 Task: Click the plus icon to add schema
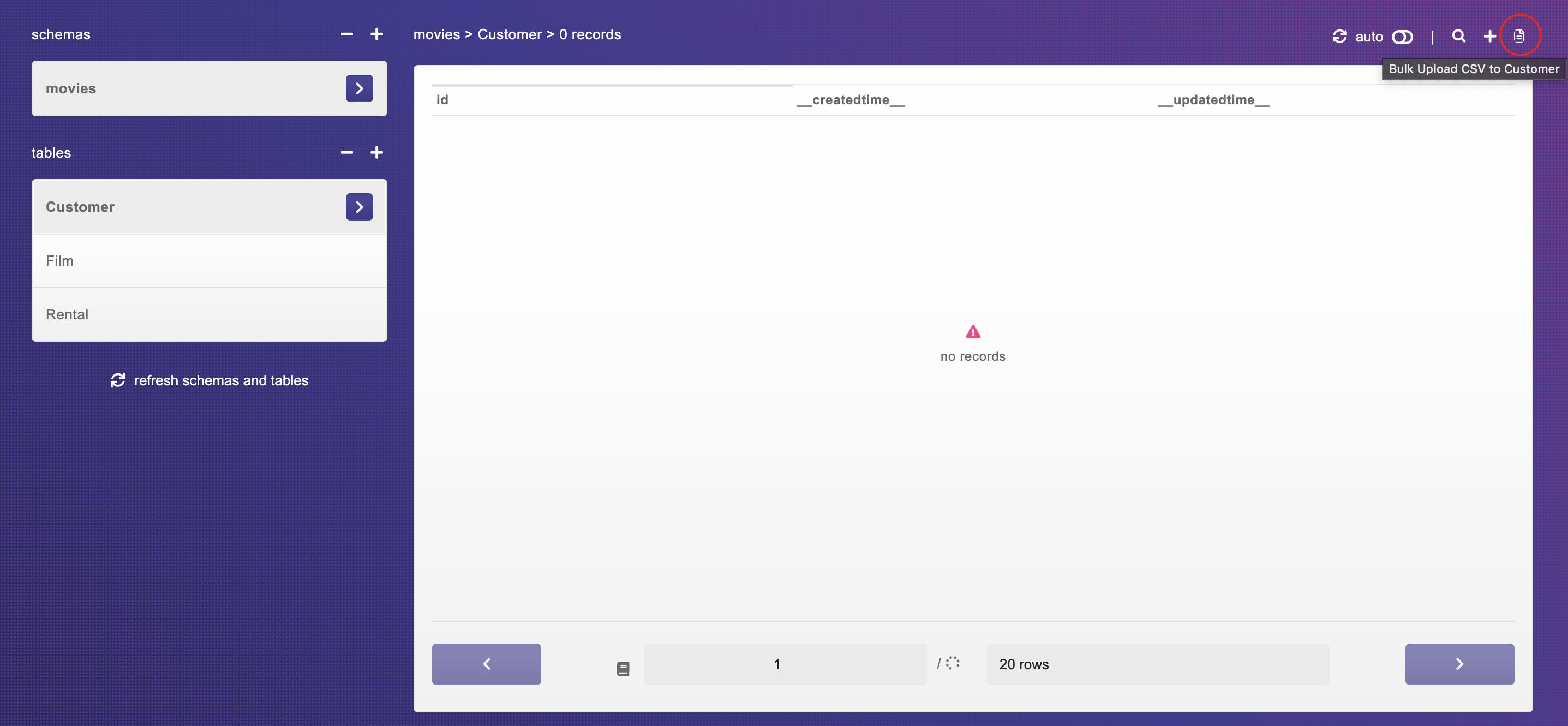(x=376, y=34)
